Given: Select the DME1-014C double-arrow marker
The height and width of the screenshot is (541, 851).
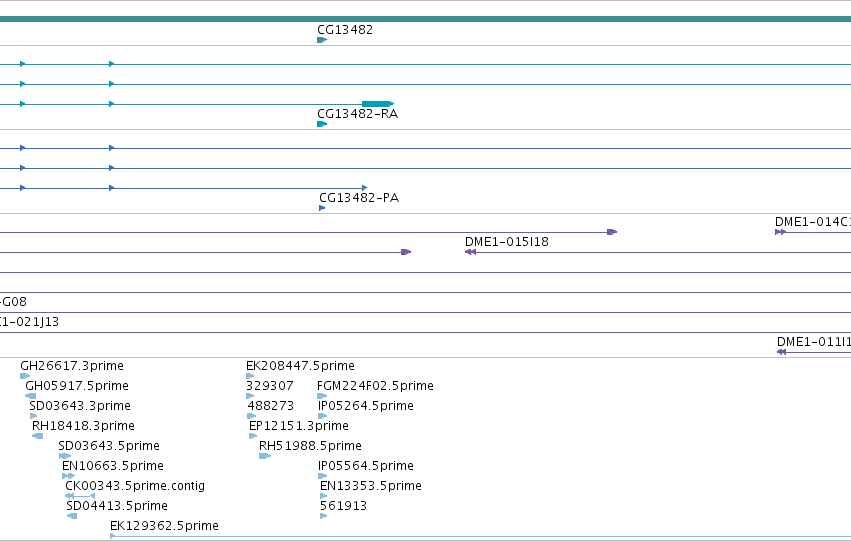Looking at the screenshot, I should (x=780, y=232).
